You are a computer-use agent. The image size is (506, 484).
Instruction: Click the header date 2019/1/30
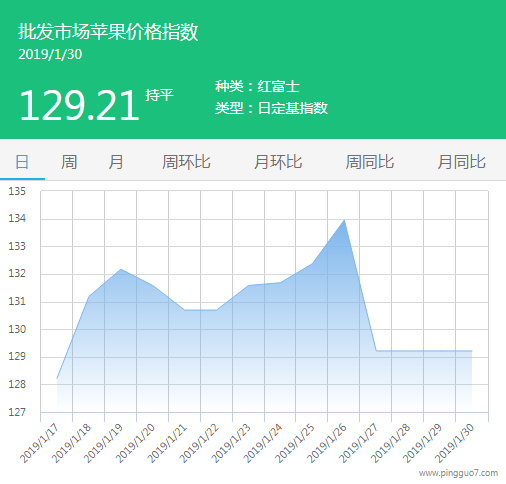tap(50, 55)
